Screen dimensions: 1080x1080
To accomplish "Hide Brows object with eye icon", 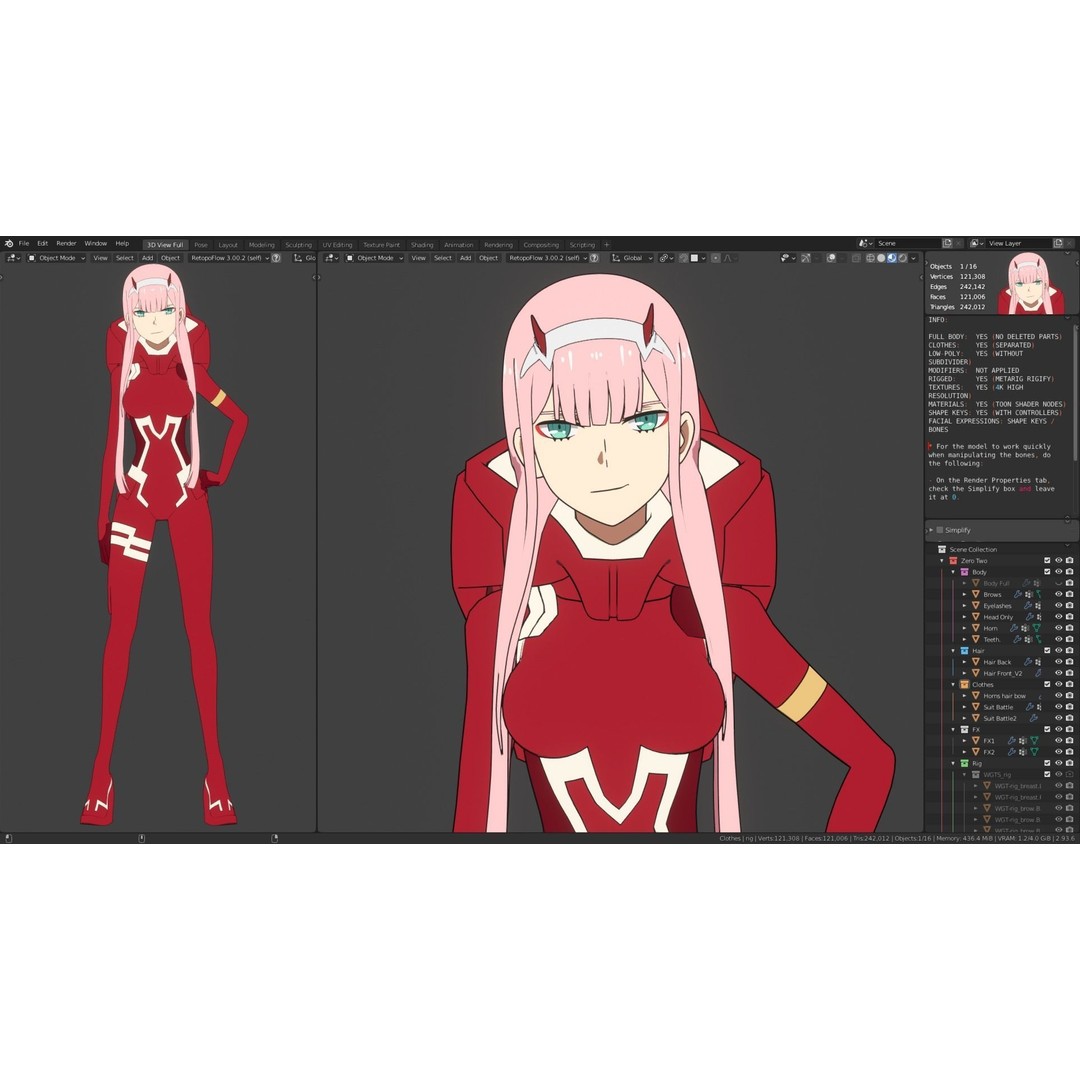I will (1059, 594).
